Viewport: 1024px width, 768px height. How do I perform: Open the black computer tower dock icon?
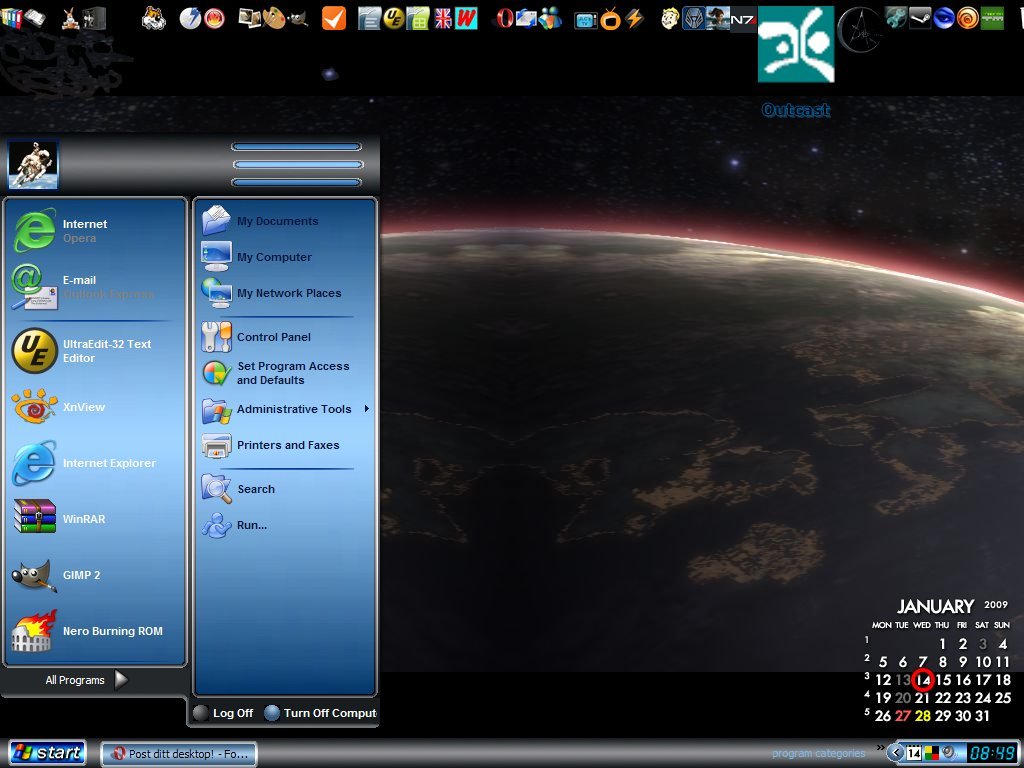[x=94, y=18]
